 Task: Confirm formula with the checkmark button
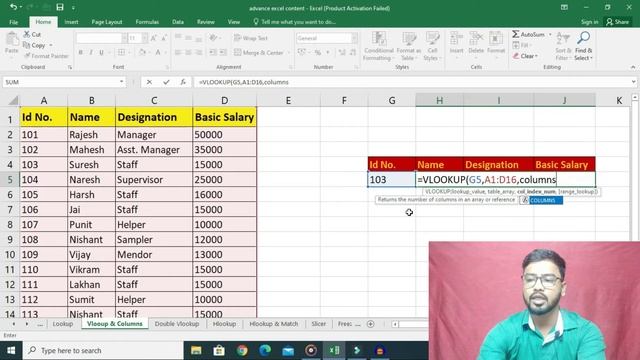pos(166,82)
